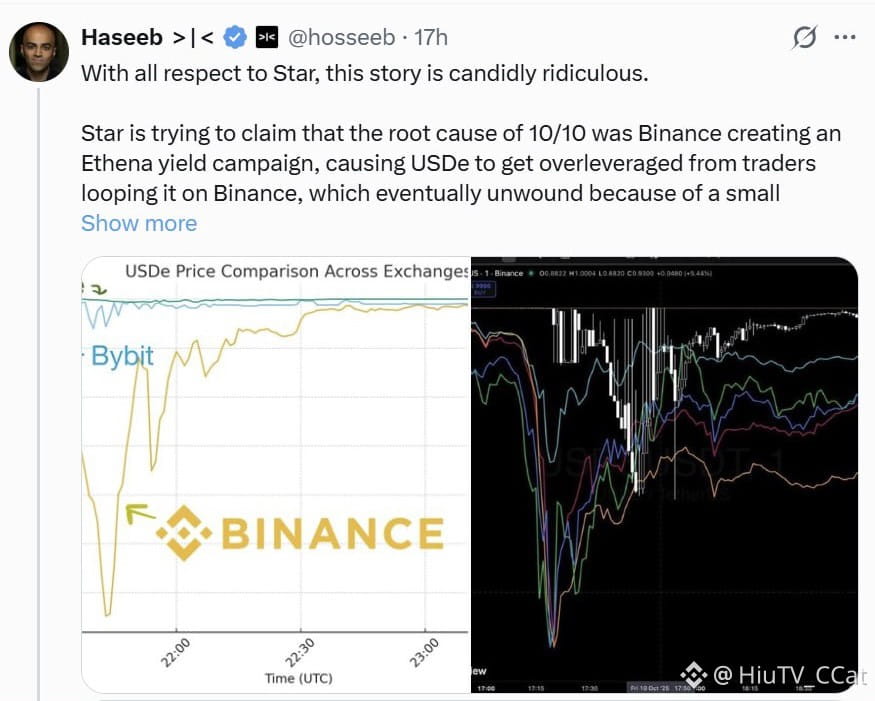Screen dimensions: 875x701
Task: Open Haseeb's profile picture avatar
Action: tap(39, 51)
